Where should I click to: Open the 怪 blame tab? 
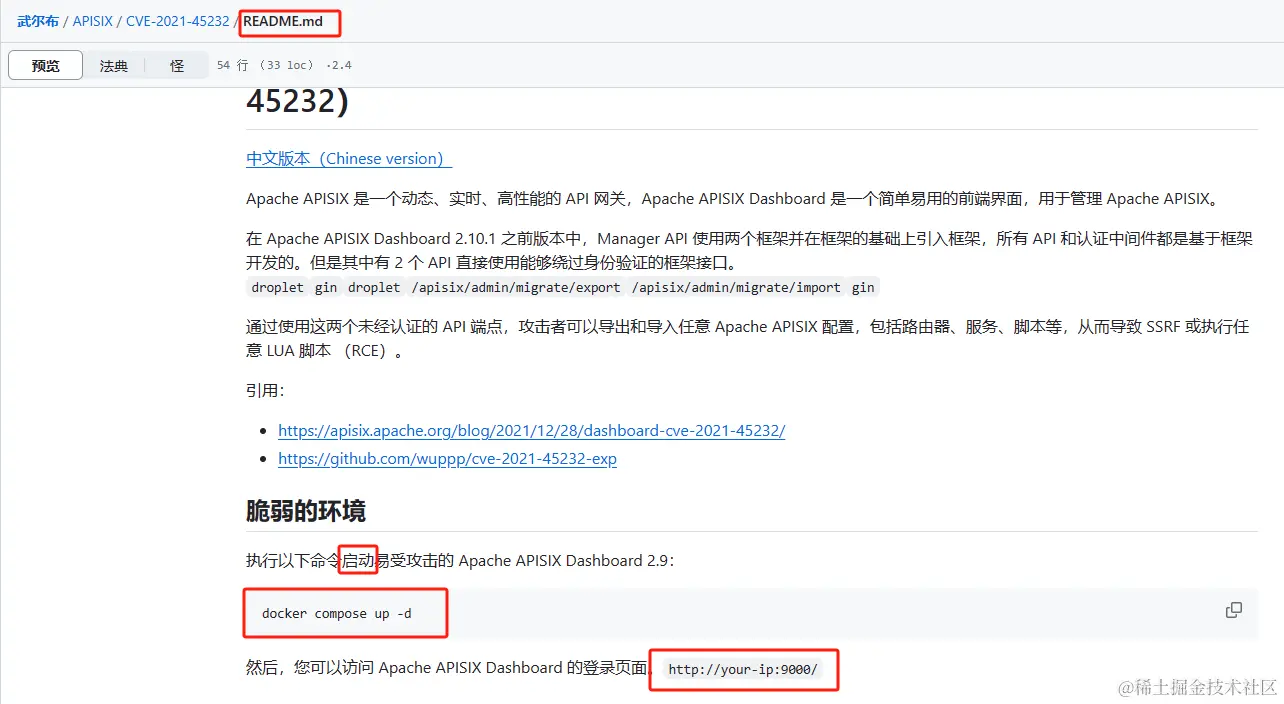[x=177, y=66]
